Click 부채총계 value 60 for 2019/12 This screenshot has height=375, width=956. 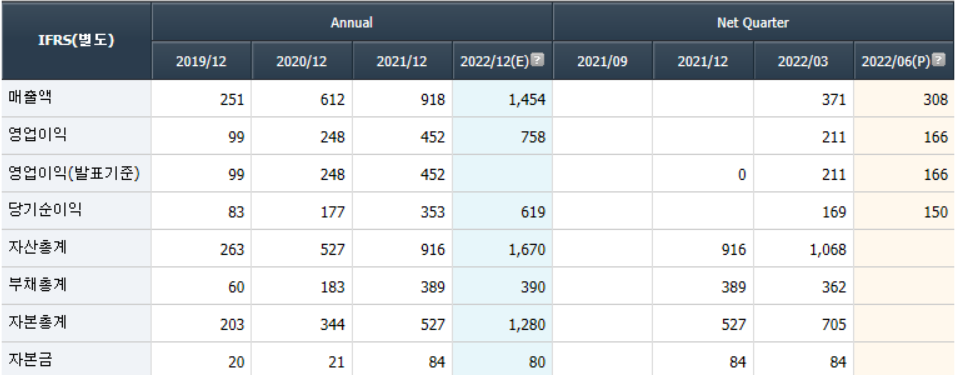pyautogui.click(x=237, y=287)
